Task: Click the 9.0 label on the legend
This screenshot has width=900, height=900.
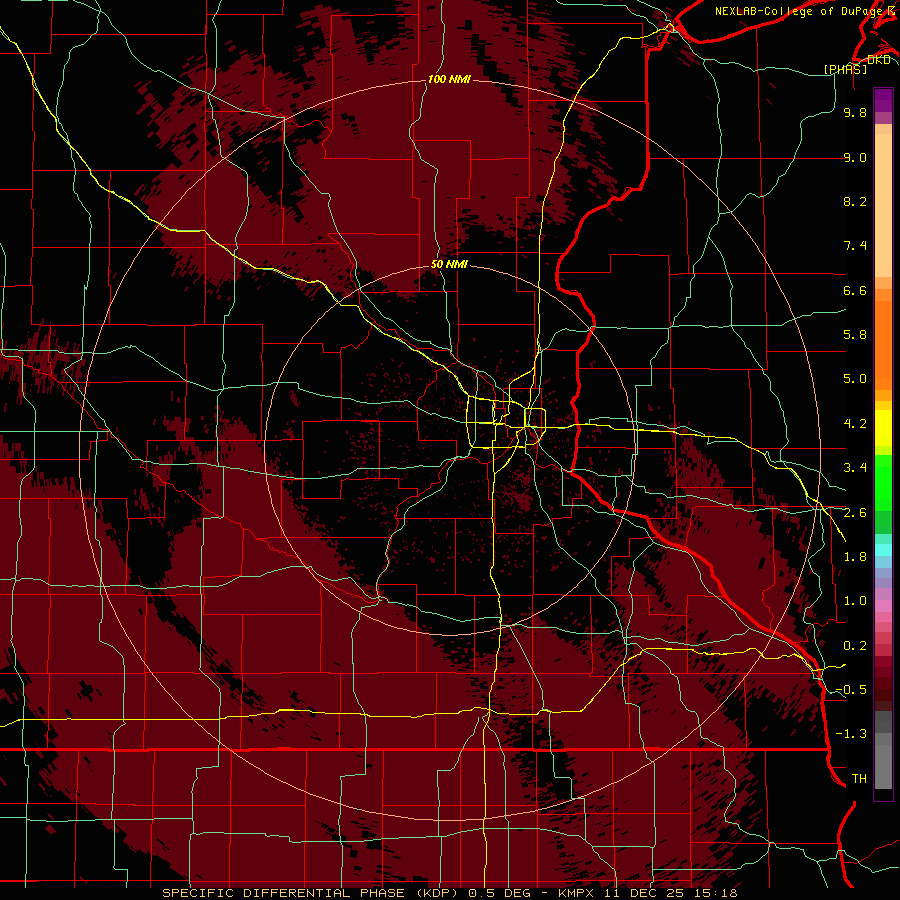Action: tap(855, 157)
